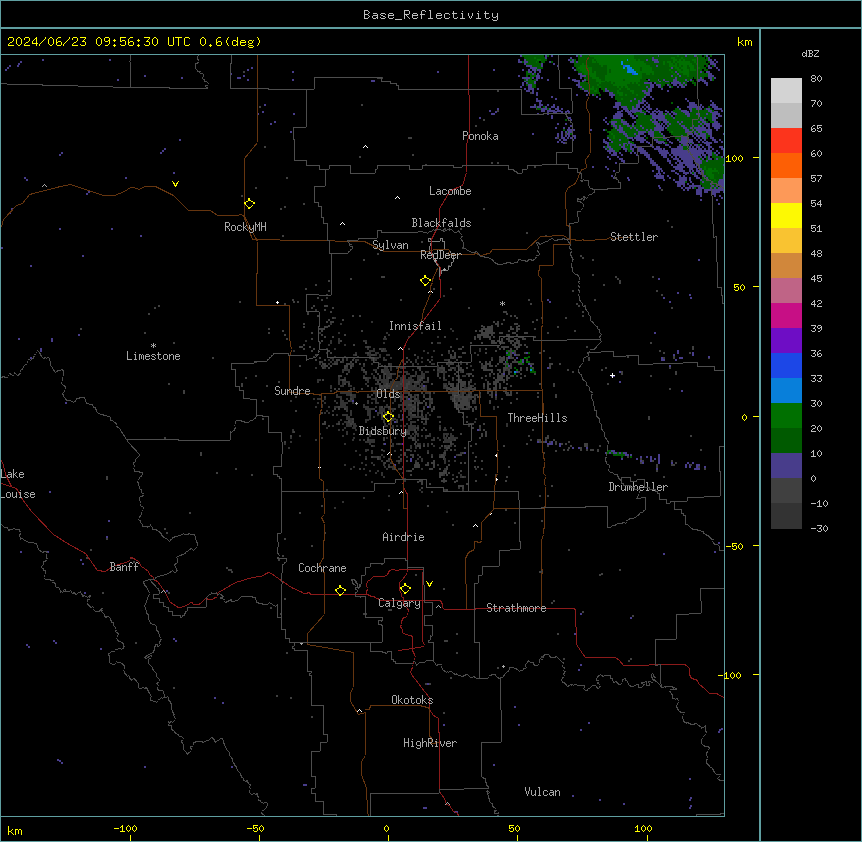
Task: Select the magenta 39-42 dBZ legend swatch
Action: click(x=786, y=315)
